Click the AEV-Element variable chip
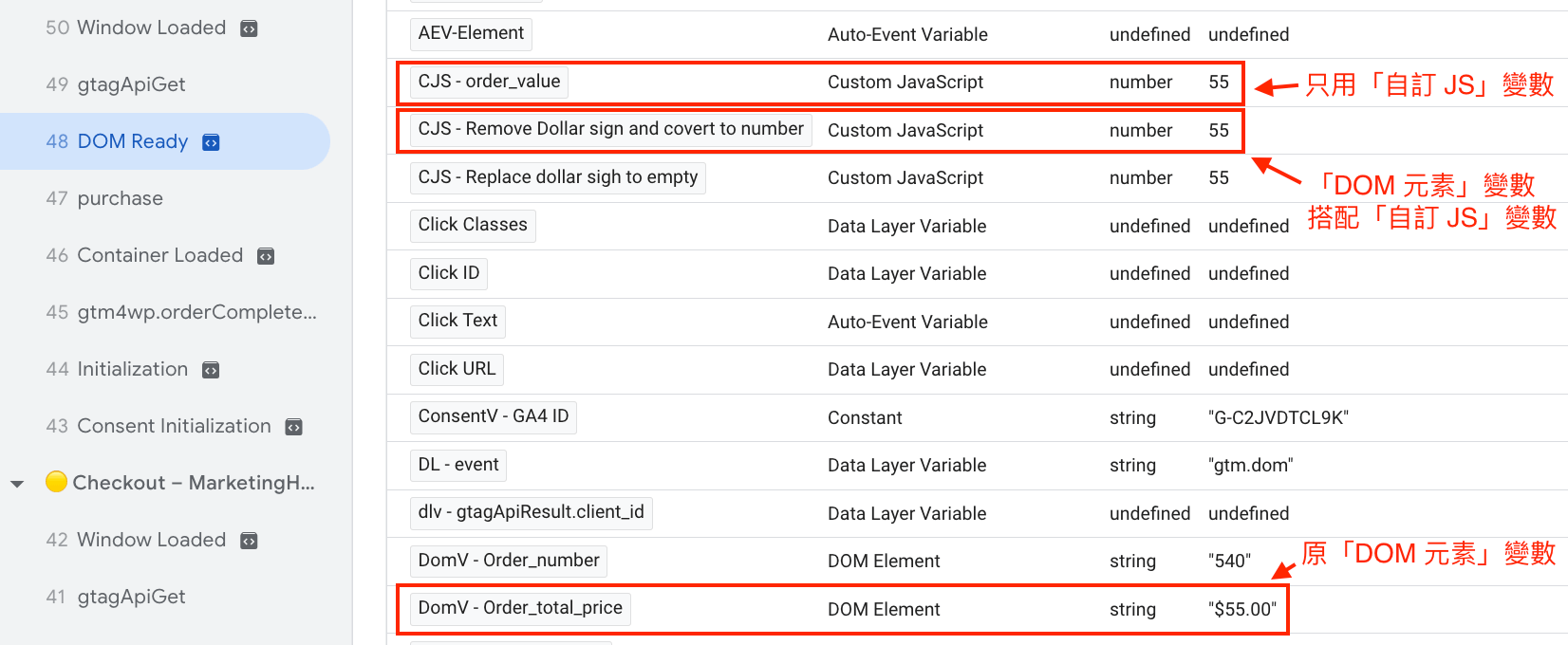Viewport: 1568px width, 645px height. click(x=471, y=33)
